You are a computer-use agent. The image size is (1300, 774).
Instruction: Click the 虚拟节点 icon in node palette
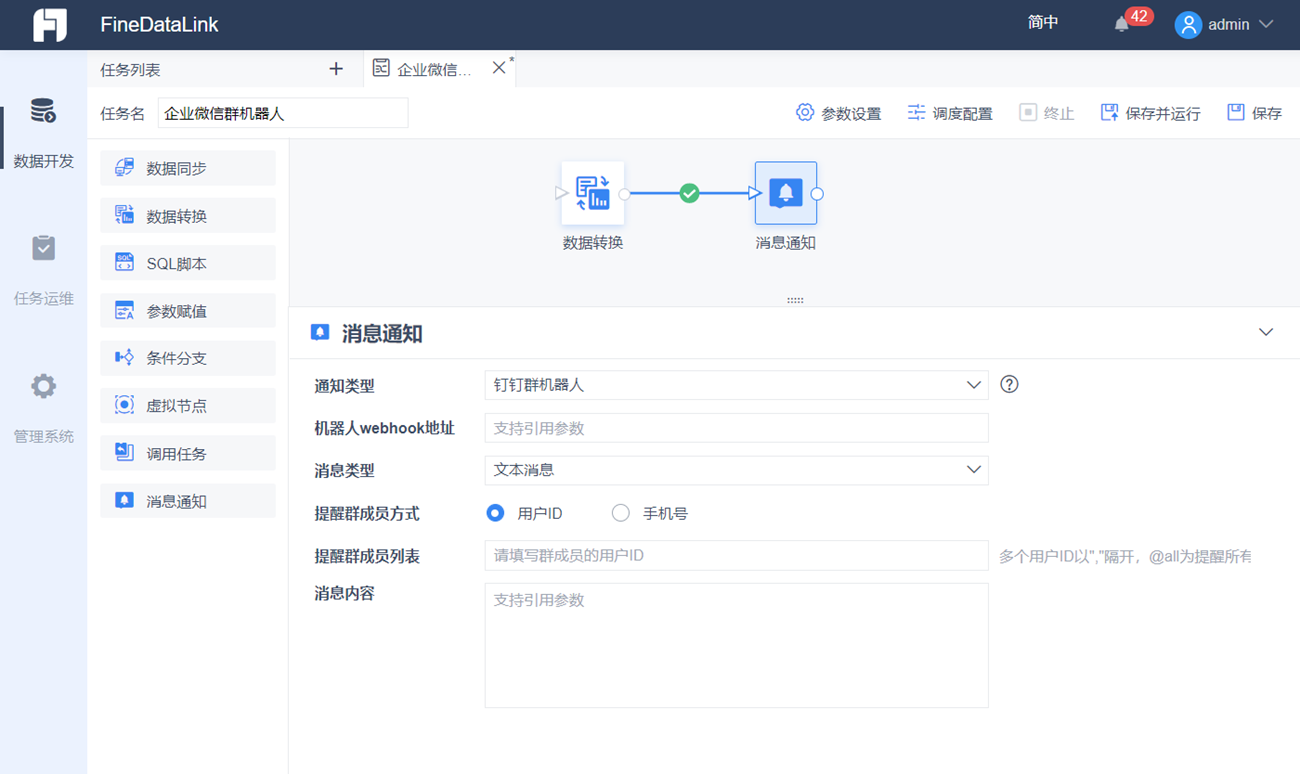[x=124, y=405]
